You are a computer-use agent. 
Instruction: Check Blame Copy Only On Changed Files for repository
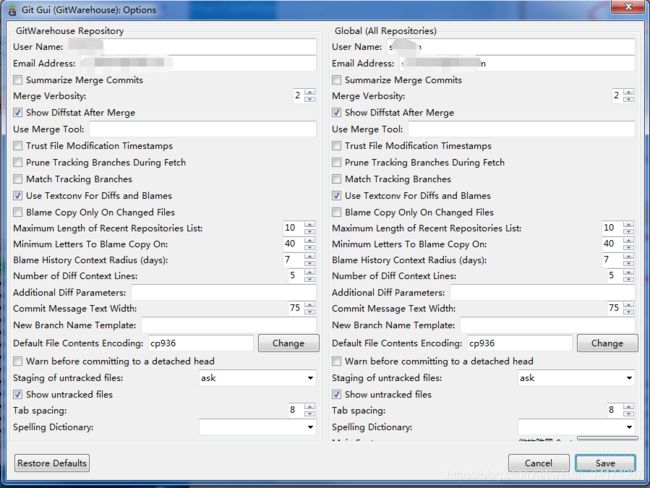coord(18,212)
